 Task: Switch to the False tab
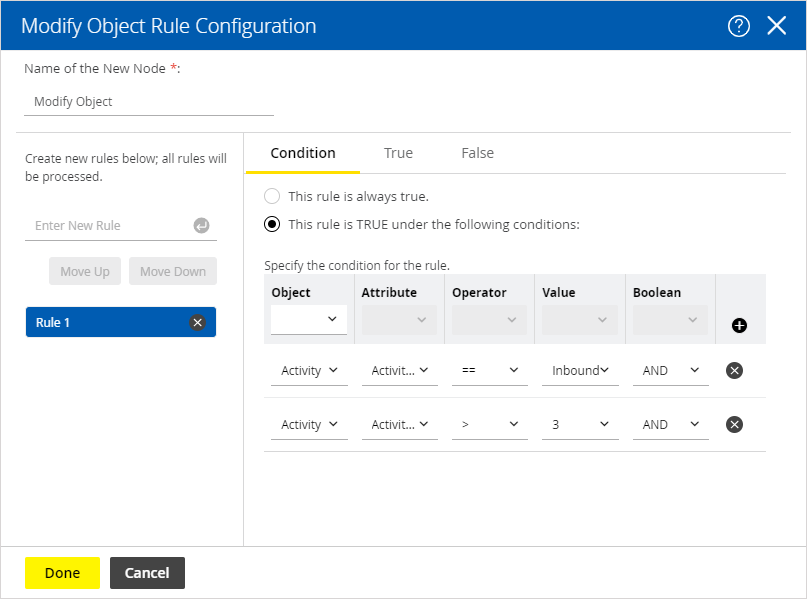[477, 153]
